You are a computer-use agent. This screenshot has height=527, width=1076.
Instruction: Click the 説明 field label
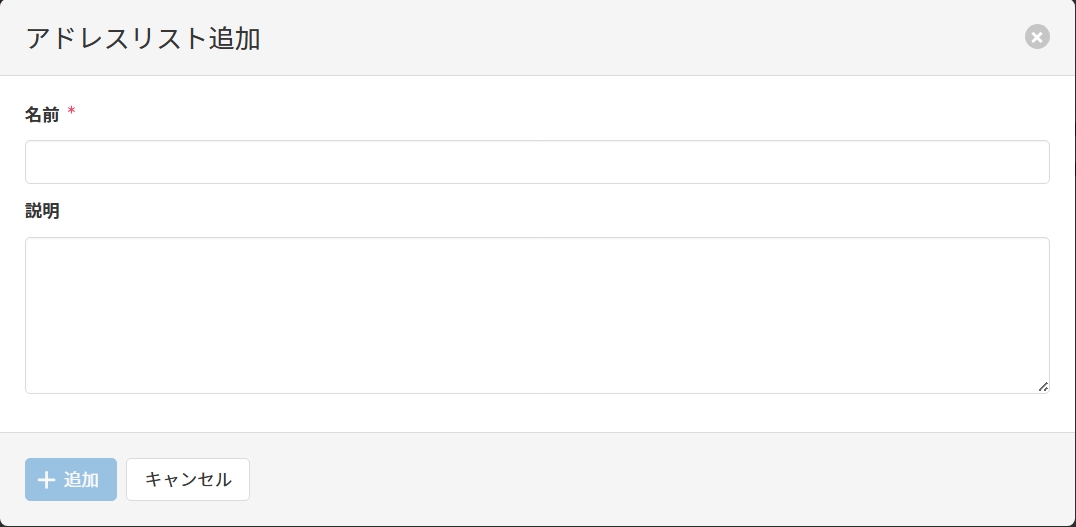42,211
